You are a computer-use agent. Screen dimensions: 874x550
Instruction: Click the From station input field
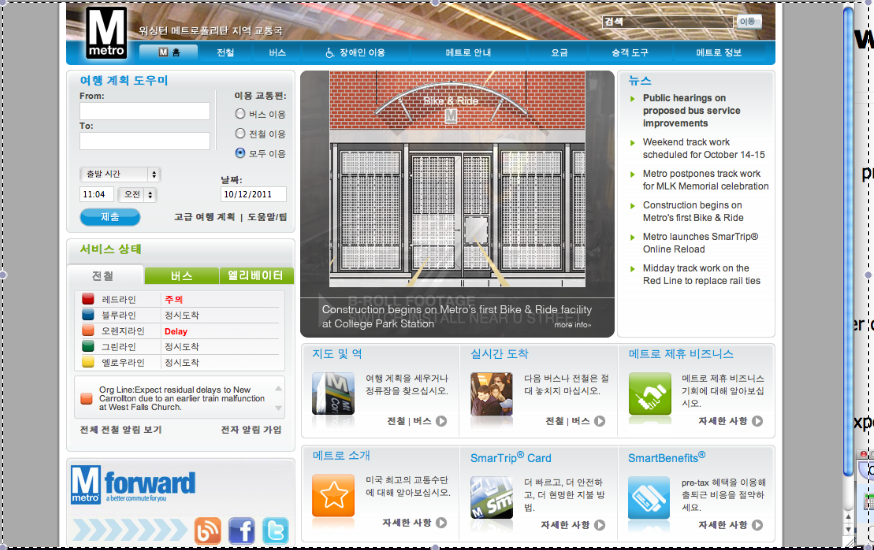pyautogui.click(x=145, y=111)
